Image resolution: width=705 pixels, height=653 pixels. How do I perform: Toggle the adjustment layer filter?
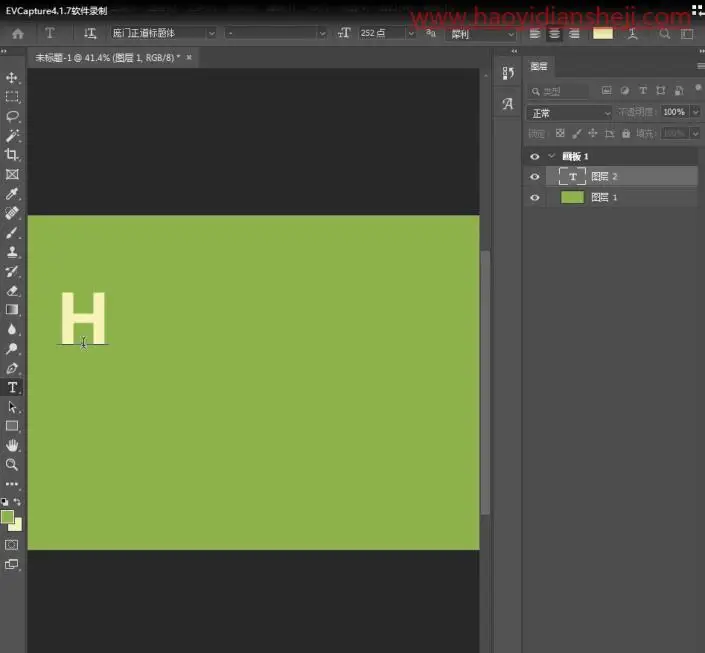625,90
